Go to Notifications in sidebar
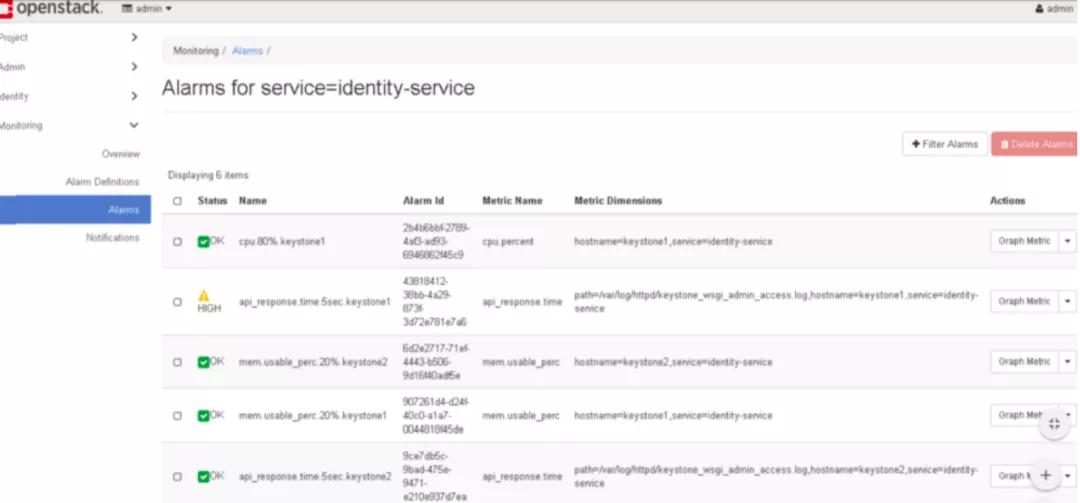This screenshot has width=1080, height=503. pyautogui.click(x=113, y=238)
